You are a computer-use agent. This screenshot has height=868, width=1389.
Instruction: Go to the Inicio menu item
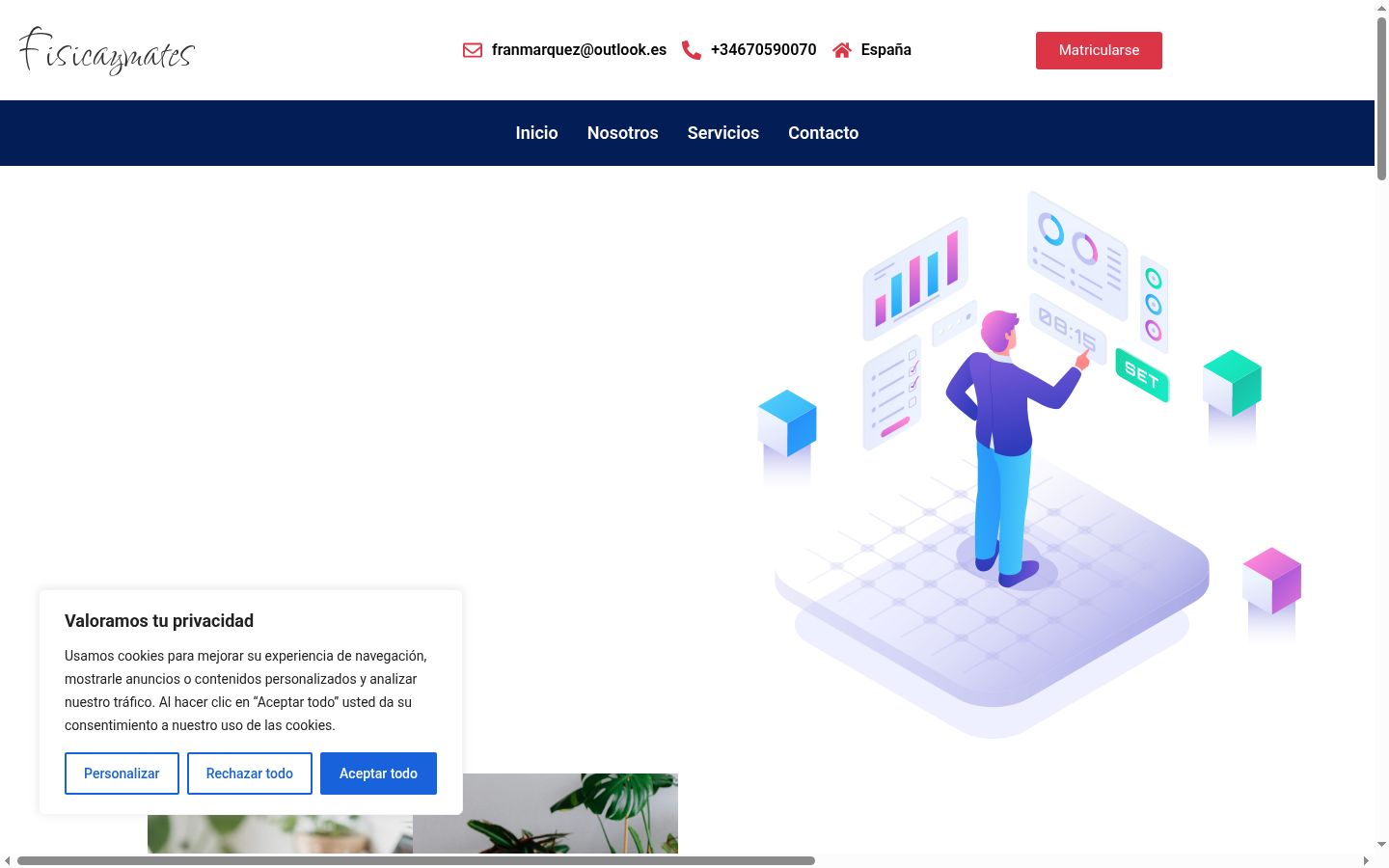coord(536,133)
